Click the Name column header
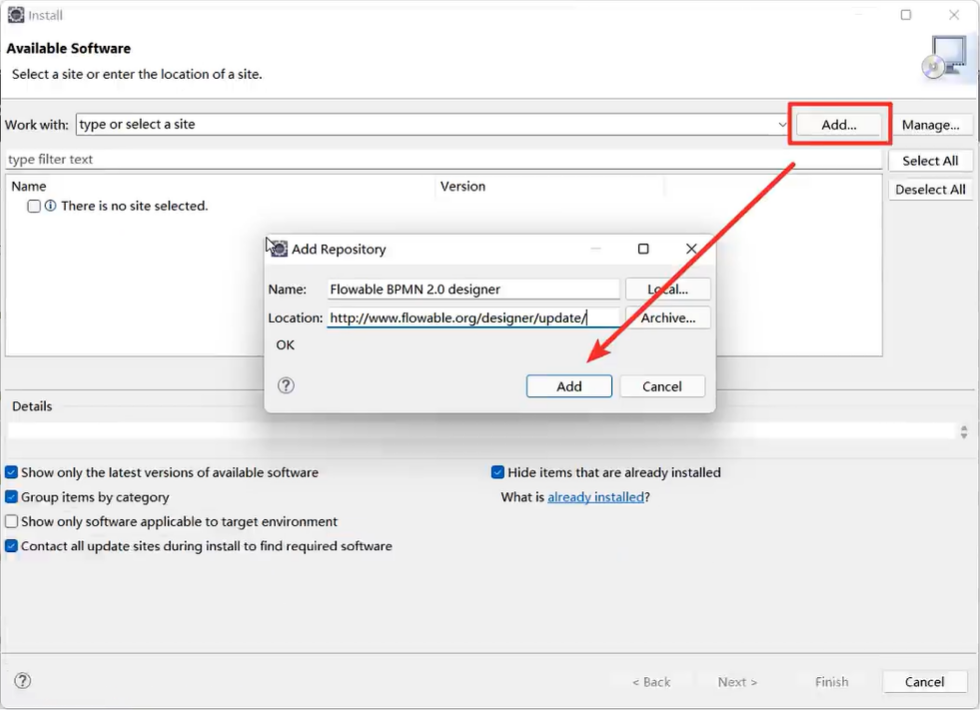Viewport: 980px width, 710px height. pos(29,186)
